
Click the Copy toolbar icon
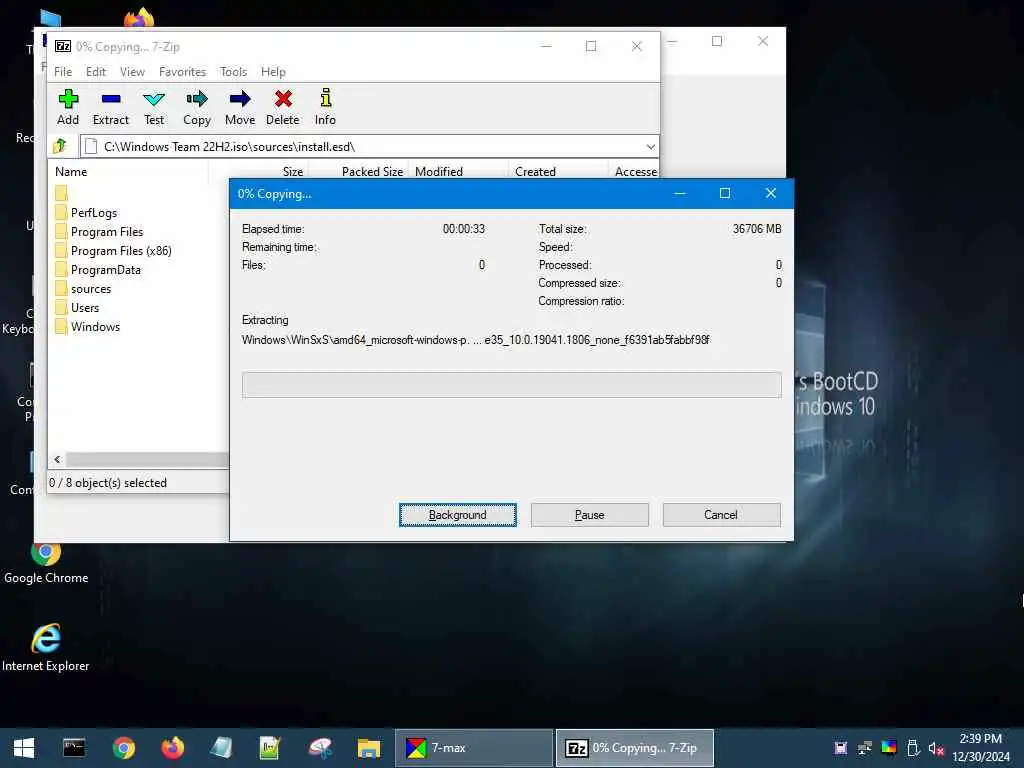(x=197, y=107)
